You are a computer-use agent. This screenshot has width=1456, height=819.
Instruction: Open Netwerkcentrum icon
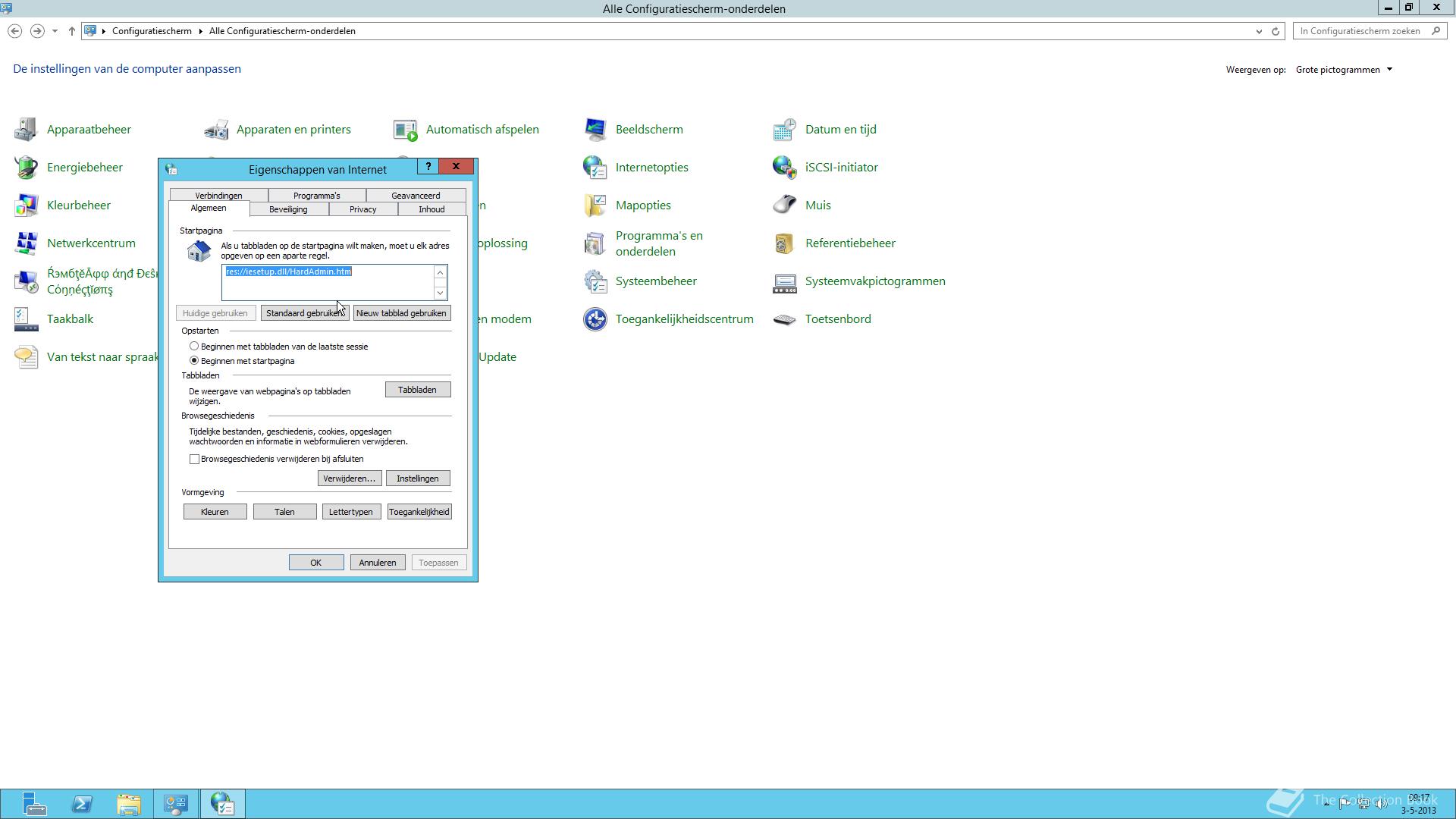point(26,243)
